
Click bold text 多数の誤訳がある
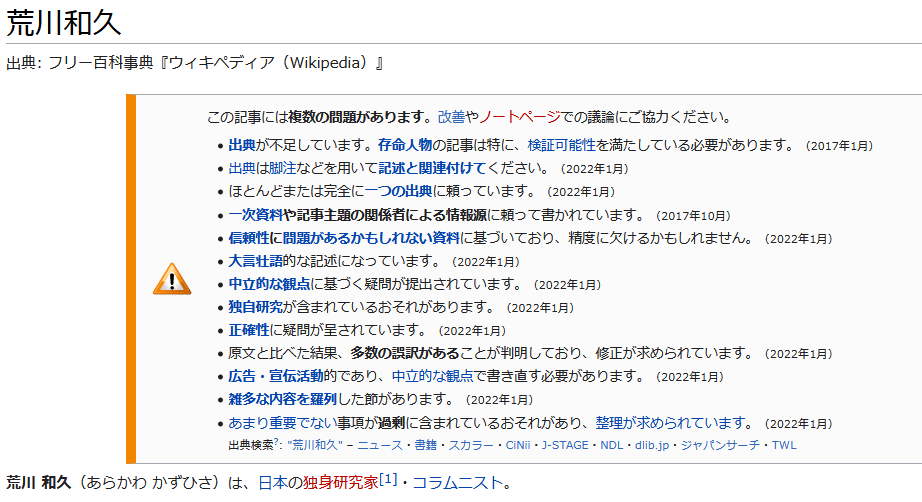[405, 353]
